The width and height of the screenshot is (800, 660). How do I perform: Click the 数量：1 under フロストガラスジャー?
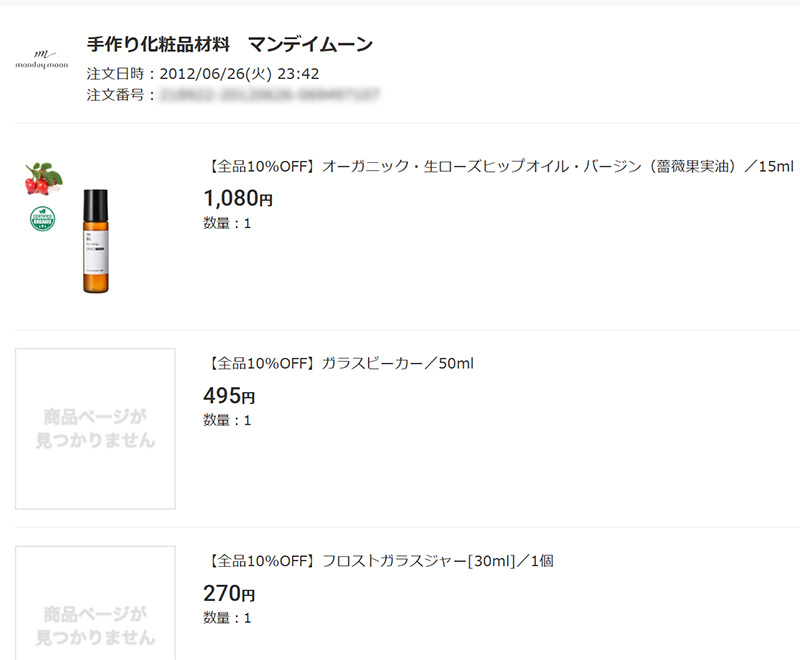click(x=227, y=618)
